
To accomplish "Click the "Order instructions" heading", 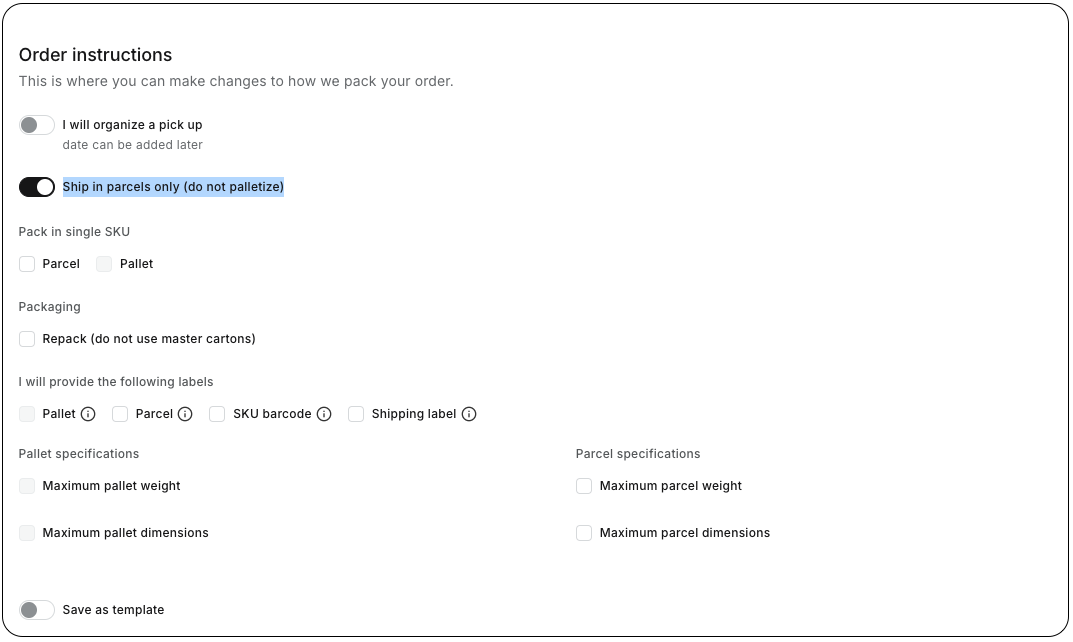I will tap(95, 55).
